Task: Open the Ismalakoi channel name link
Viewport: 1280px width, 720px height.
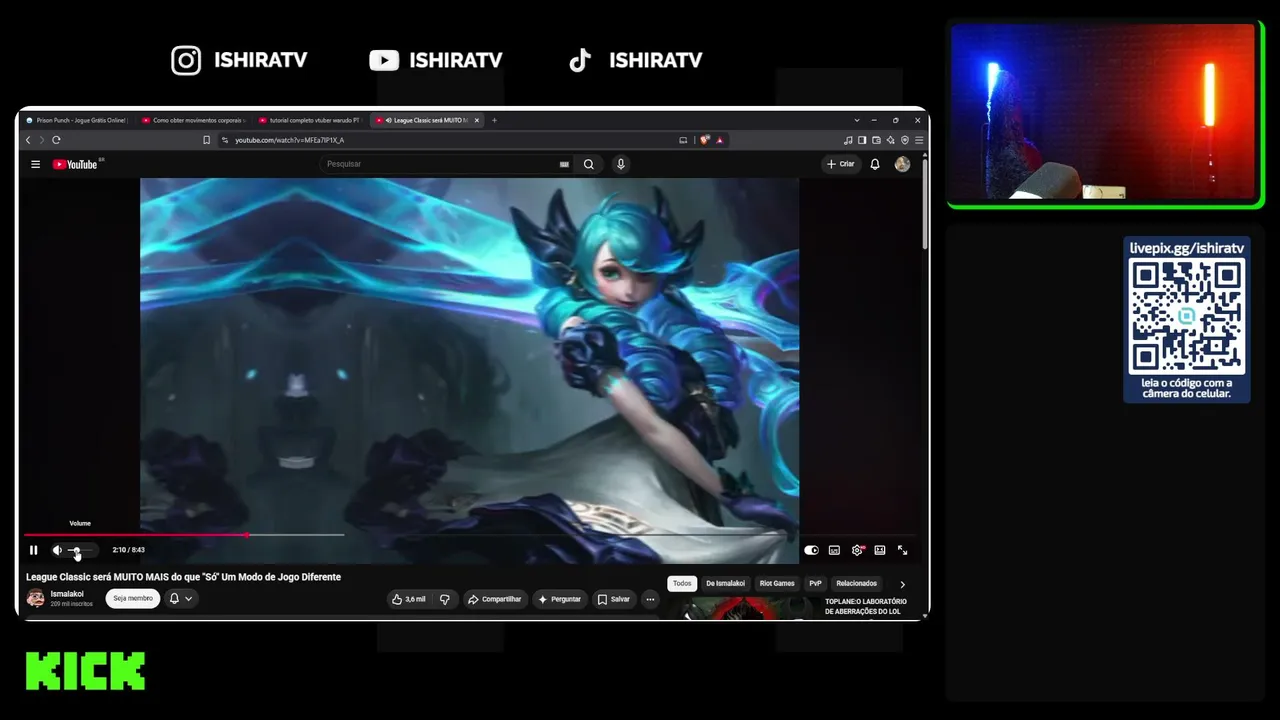Action: [67, 594]
